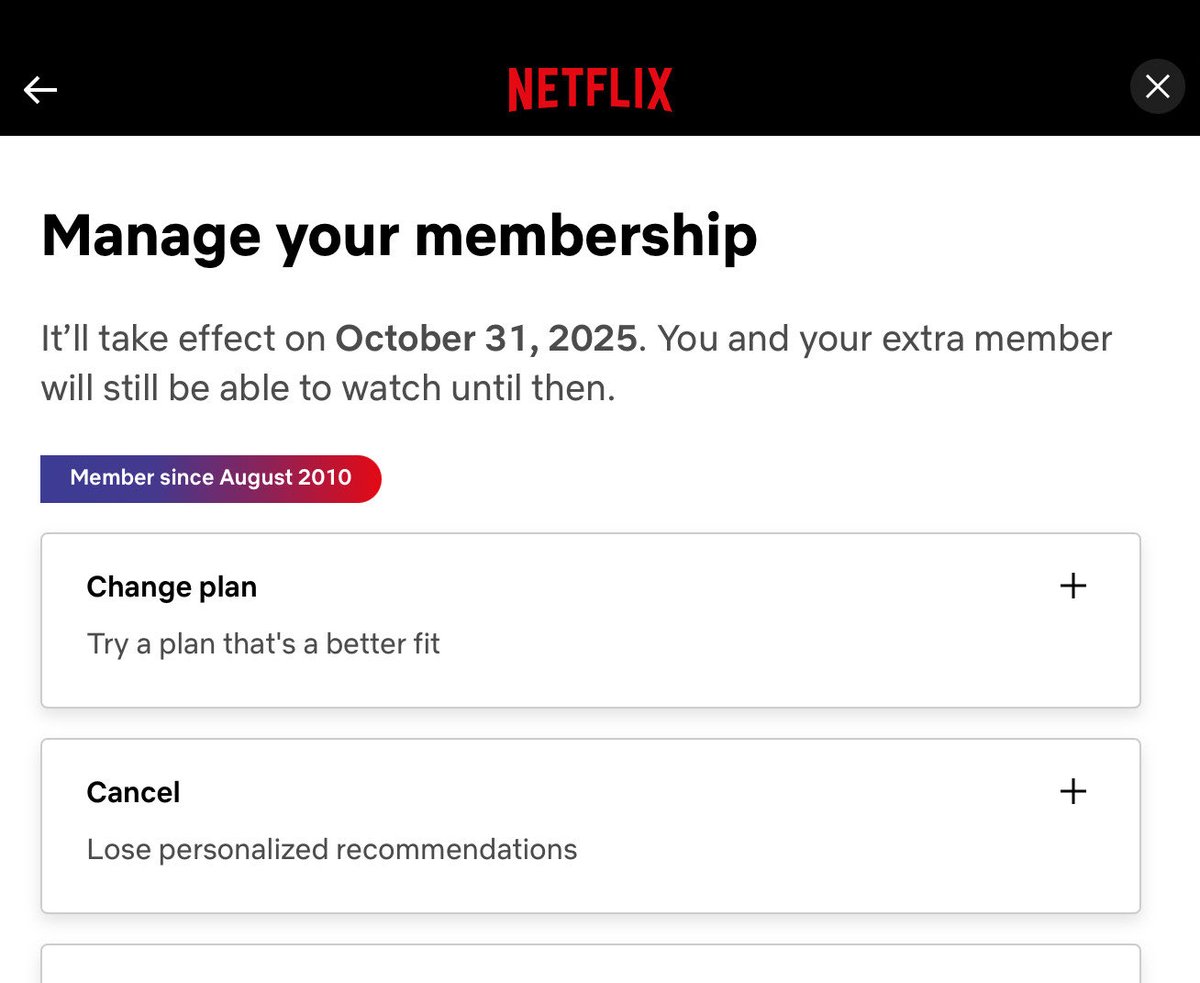Open the Change plan option title
The height and width of the screenshot is (983, 1200).
pos(171,587)
